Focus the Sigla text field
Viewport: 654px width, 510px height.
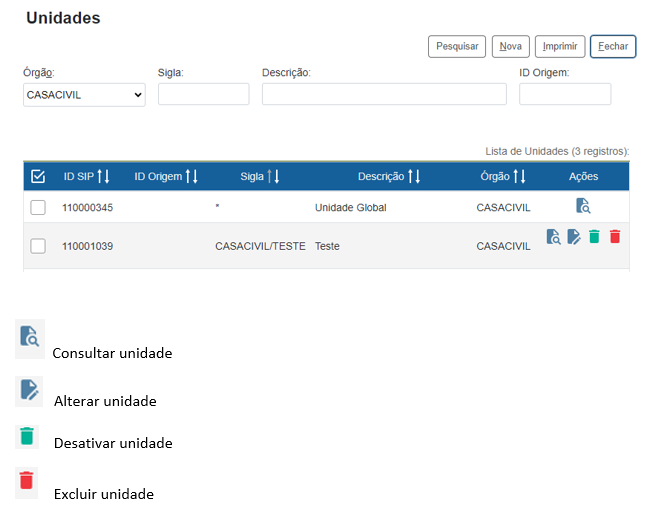tap(203, 95)
